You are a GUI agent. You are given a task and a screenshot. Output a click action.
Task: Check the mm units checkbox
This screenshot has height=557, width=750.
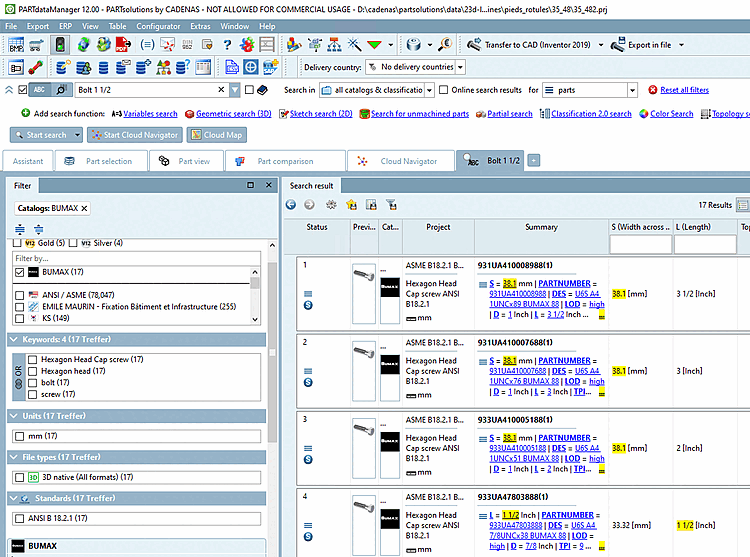[20, 437]
